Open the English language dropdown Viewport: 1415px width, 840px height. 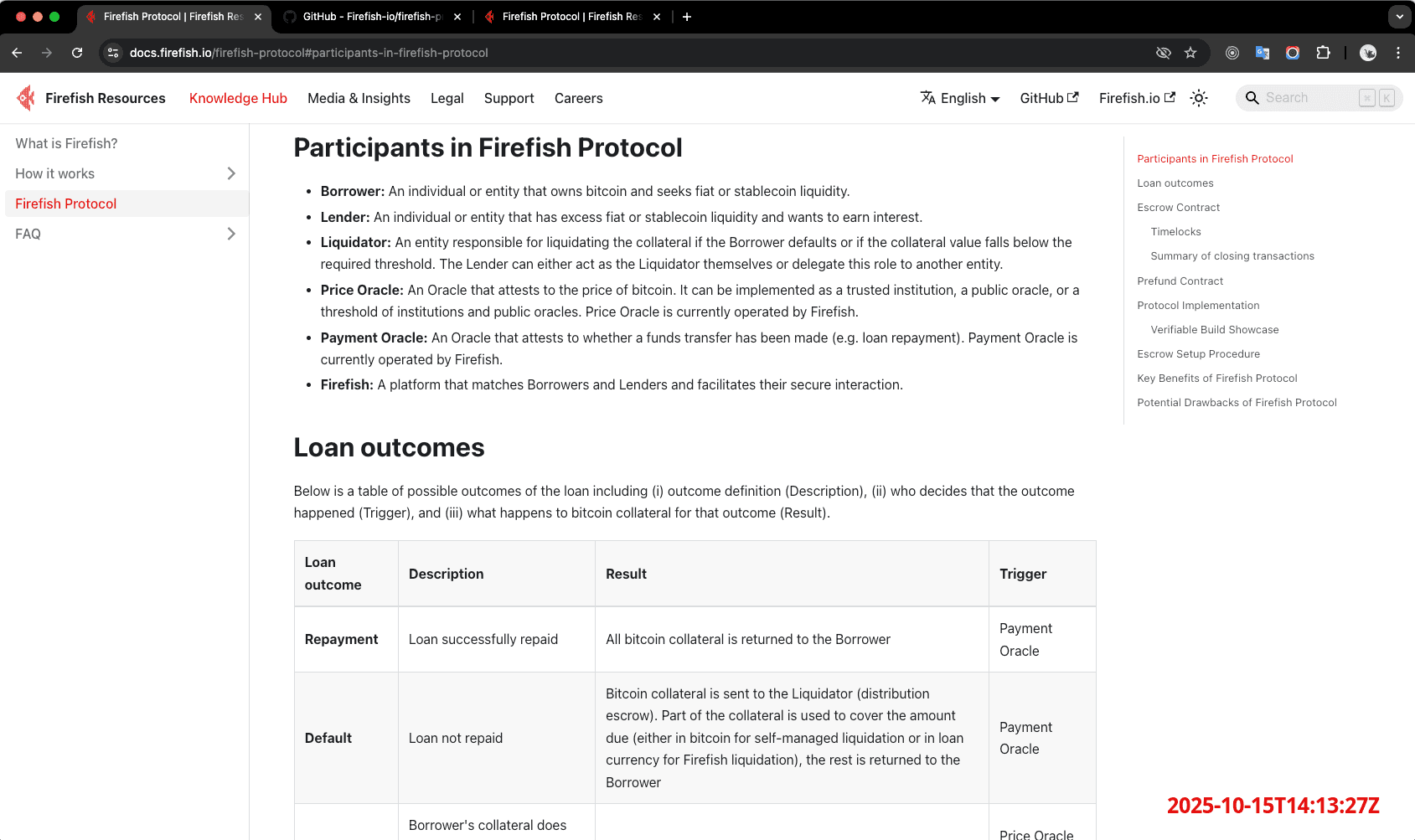pyautogui.click(x=960, y=98)
